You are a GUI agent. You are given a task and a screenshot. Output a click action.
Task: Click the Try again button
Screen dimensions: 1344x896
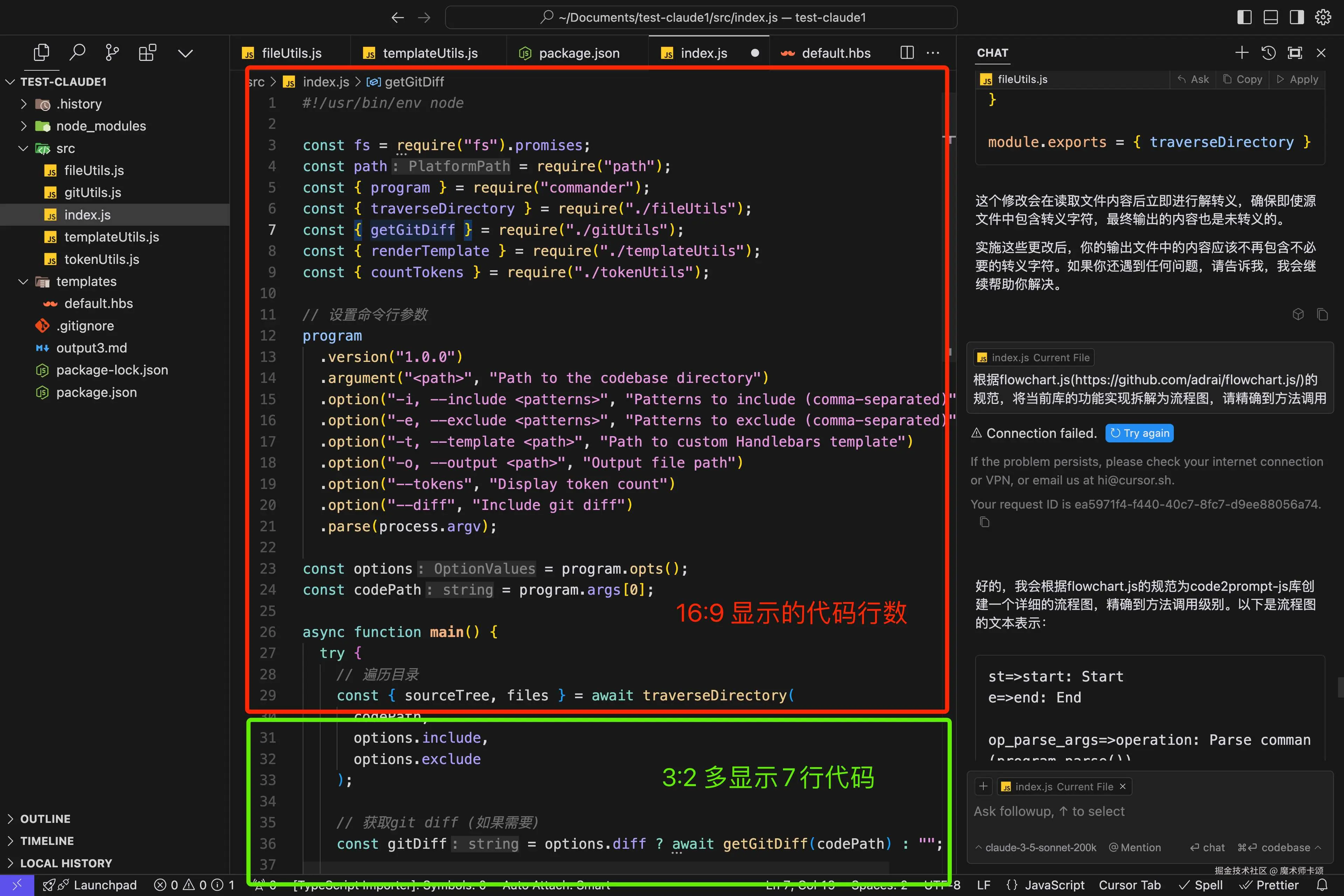(1139, 433)
